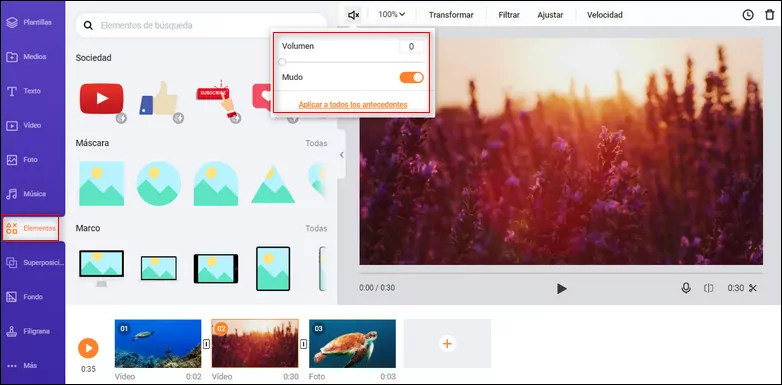
Task: Open the Foto sidebar section
Action: click(22, 160)
